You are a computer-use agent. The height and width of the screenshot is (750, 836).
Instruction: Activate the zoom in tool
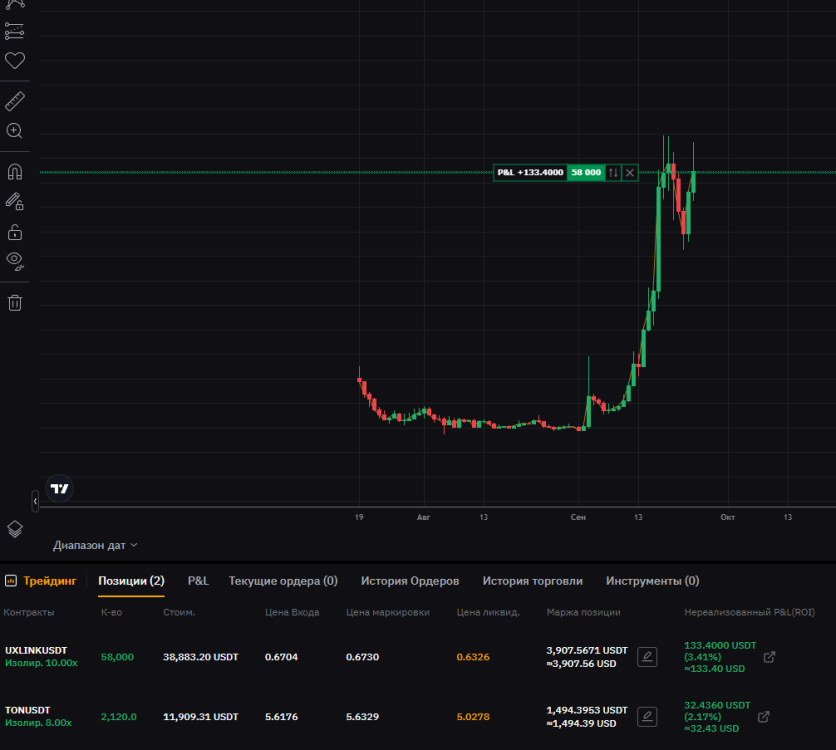pos(15,131)
